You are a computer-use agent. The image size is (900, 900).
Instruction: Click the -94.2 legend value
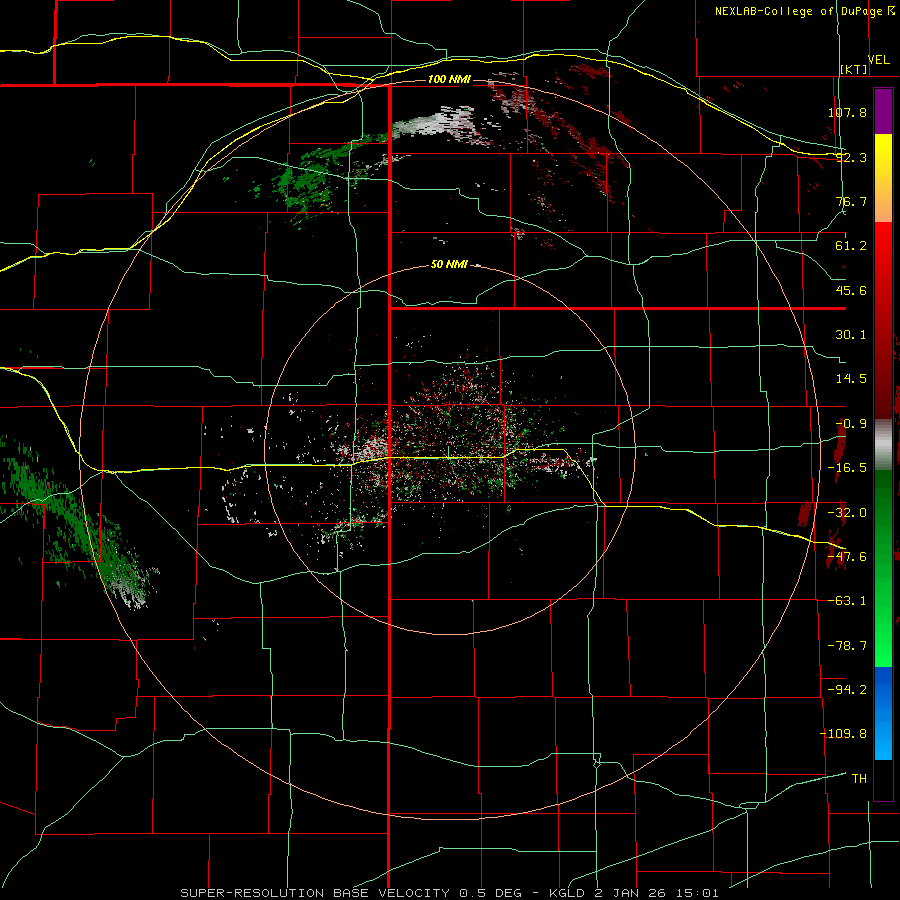[847, 689]
